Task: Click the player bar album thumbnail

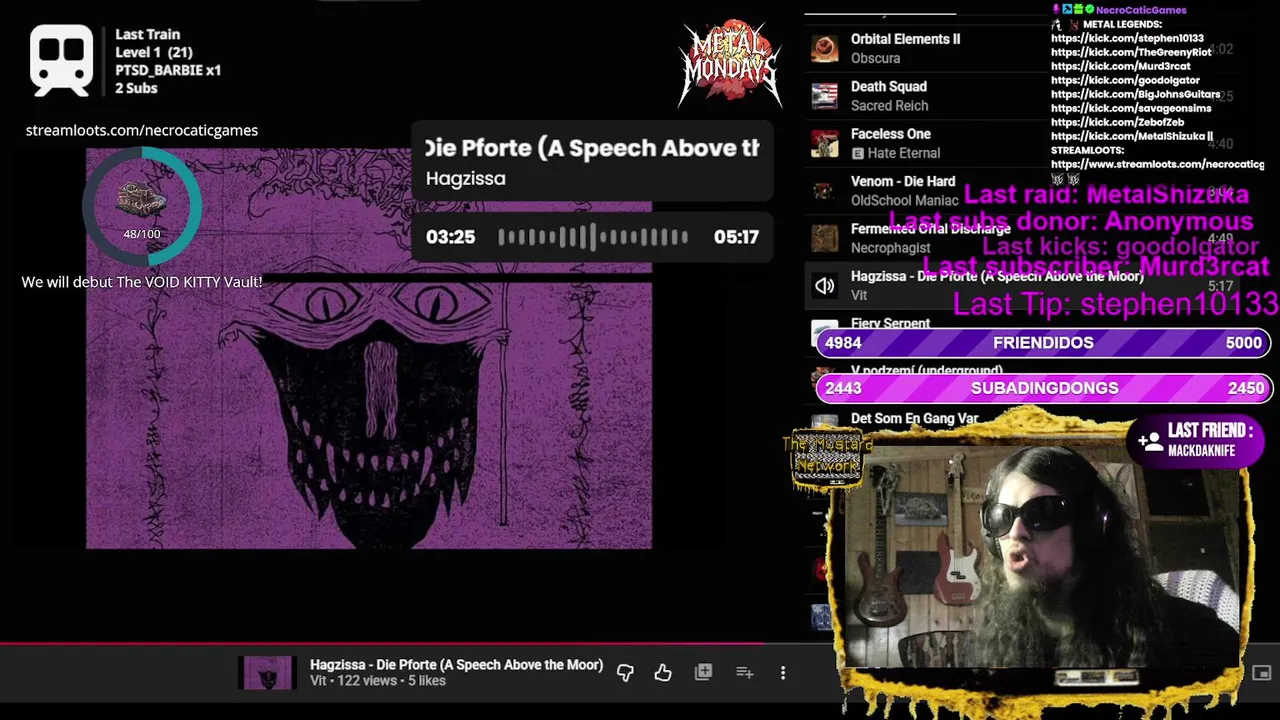Action: coord(267,673)
